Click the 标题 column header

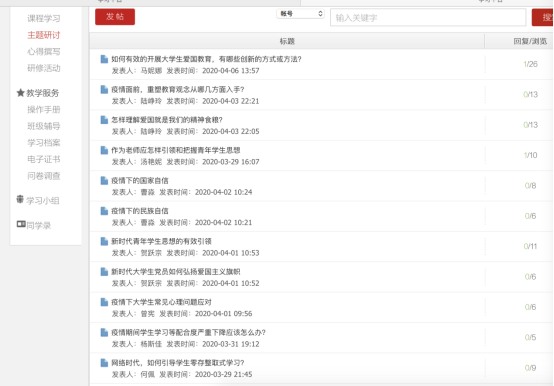(x=287, y=41)
